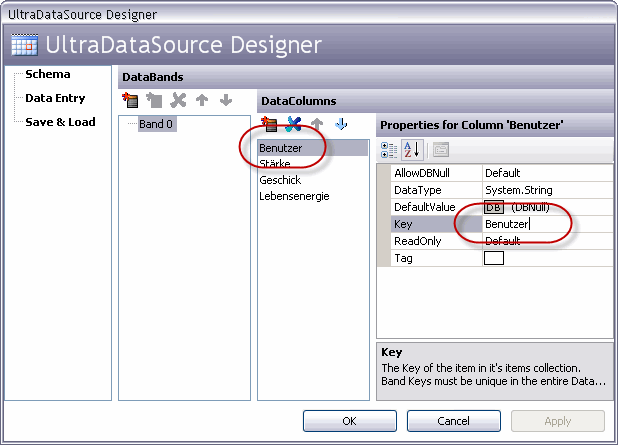Click Add Band icon in DataBands toolbar
The height and width of the screenshot is (445, 618).
(129, 100)
